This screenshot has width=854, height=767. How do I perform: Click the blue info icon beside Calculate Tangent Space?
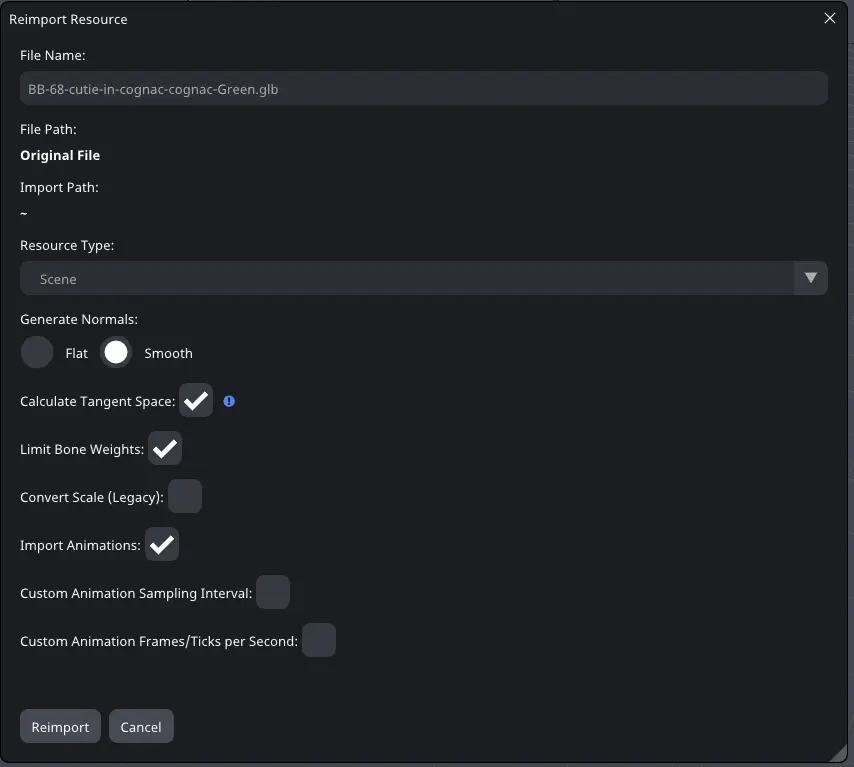click(x=229, y=401)
